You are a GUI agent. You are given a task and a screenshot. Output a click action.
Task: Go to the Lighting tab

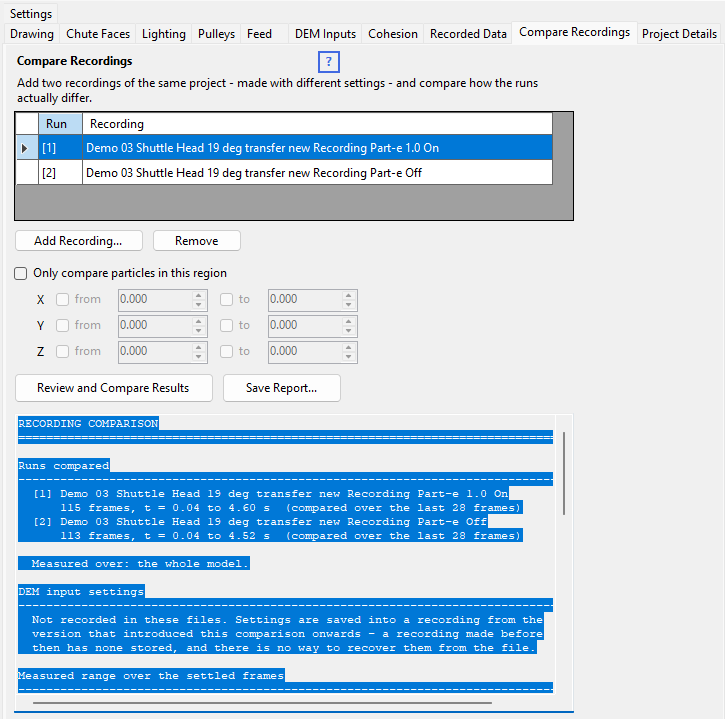click(x=164, y=34)
